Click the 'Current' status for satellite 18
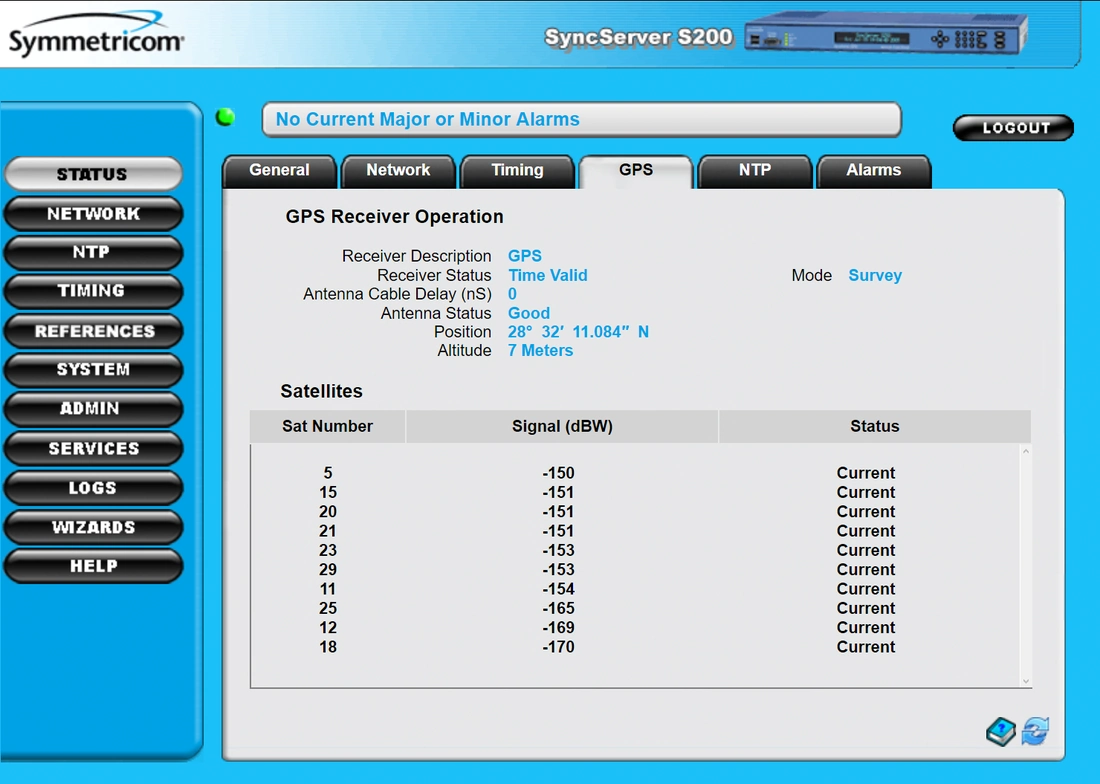 [x=866, y=647]
